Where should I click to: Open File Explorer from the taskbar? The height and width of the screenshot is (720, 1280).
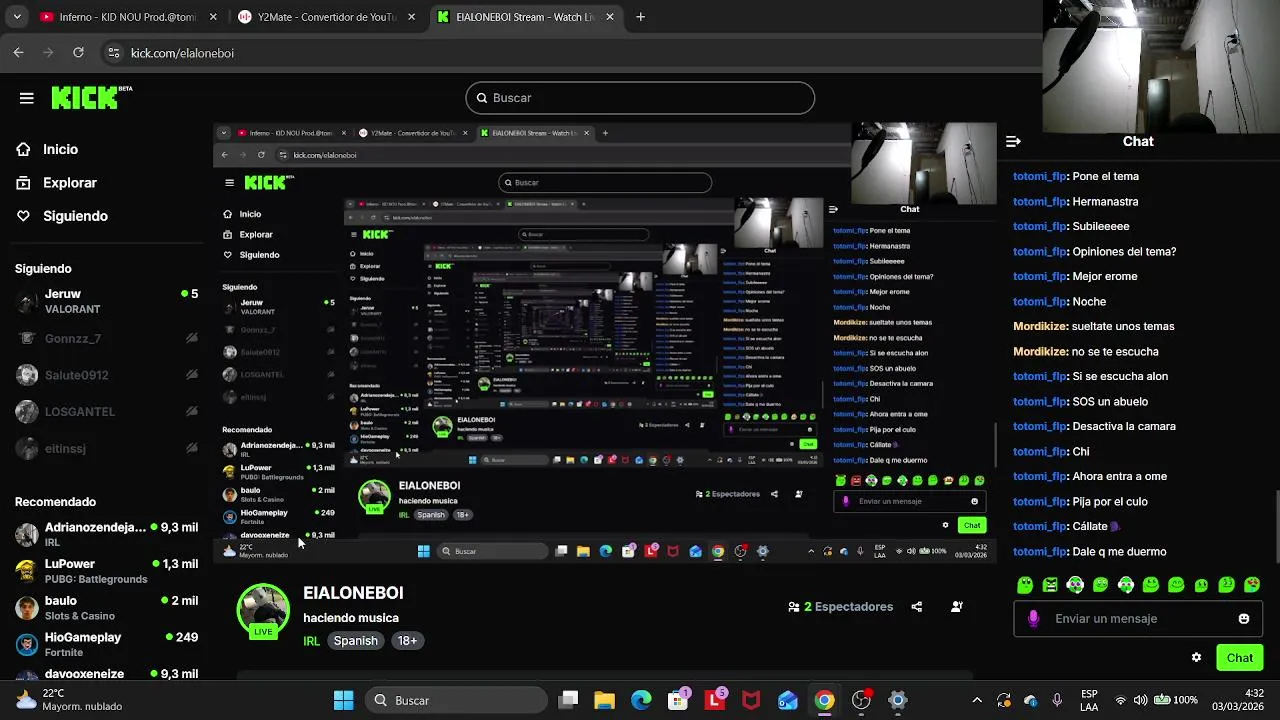pyautogui.click(x=605, y=700)
